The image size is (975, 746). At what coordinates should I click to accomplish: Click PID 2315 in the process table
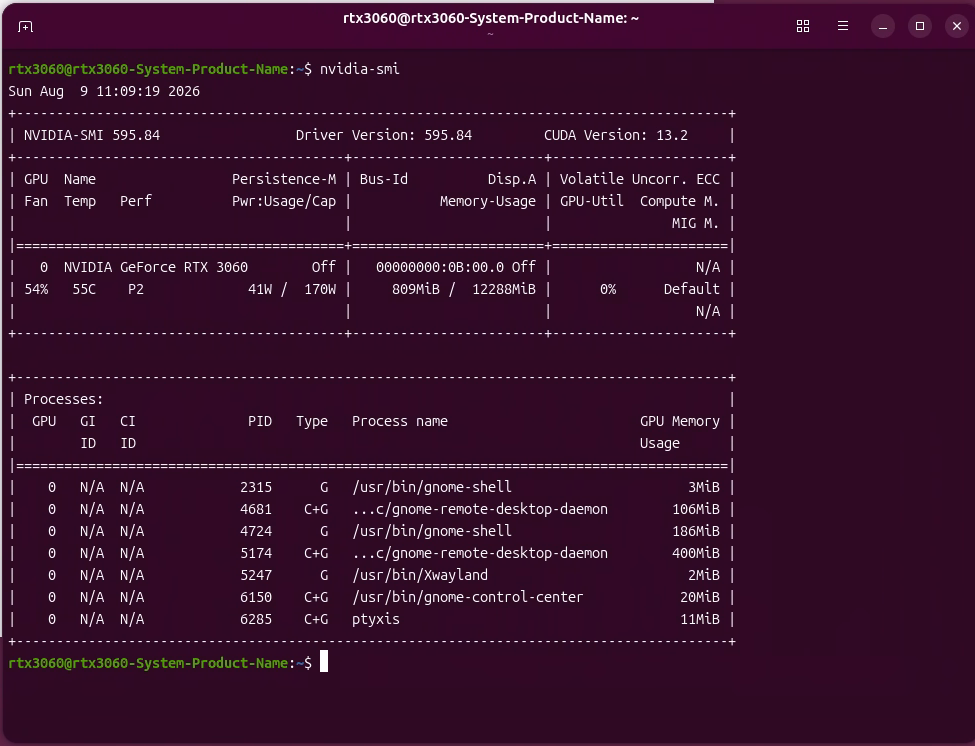coord(256,487)
